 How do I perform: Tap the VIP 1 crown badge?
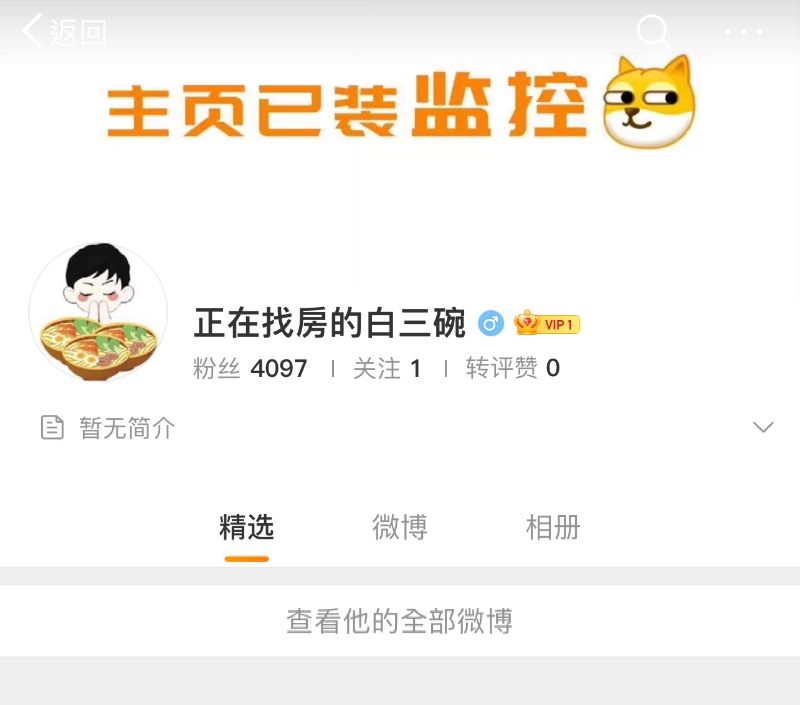tap(547, 323)
